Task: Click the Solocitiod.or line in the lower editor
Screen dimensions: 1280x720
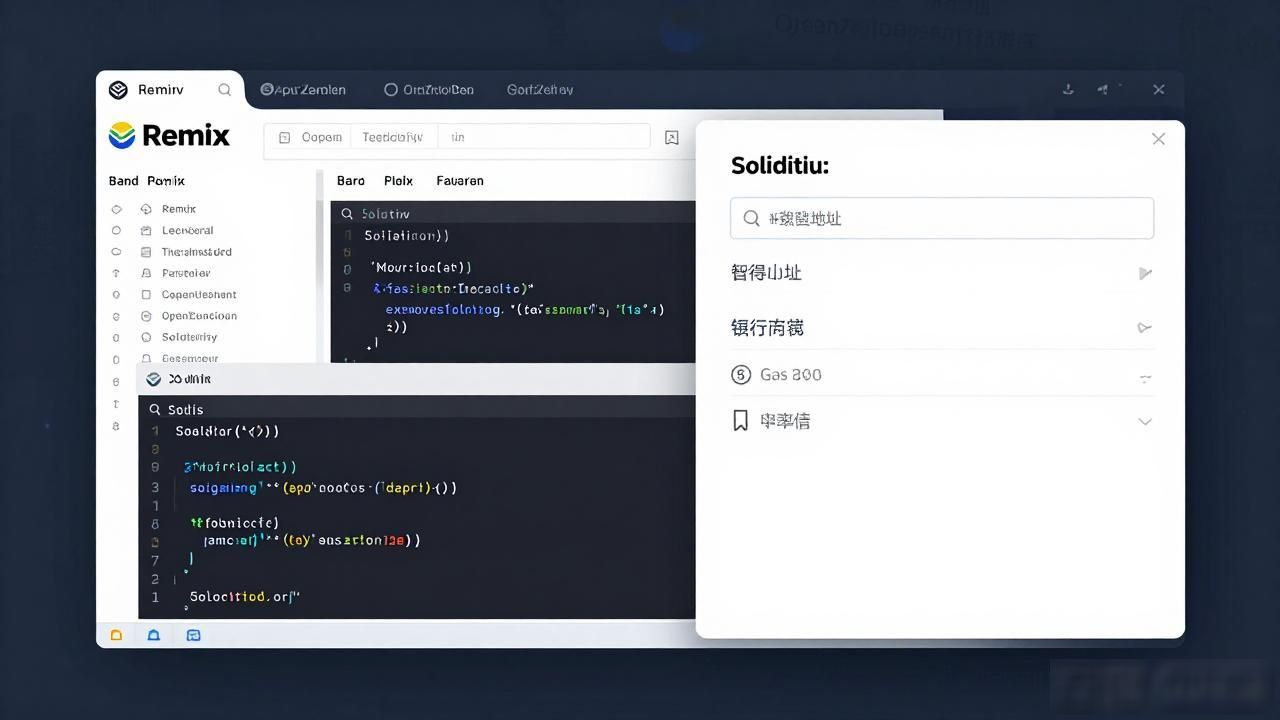Action: [x=245, y=596]
